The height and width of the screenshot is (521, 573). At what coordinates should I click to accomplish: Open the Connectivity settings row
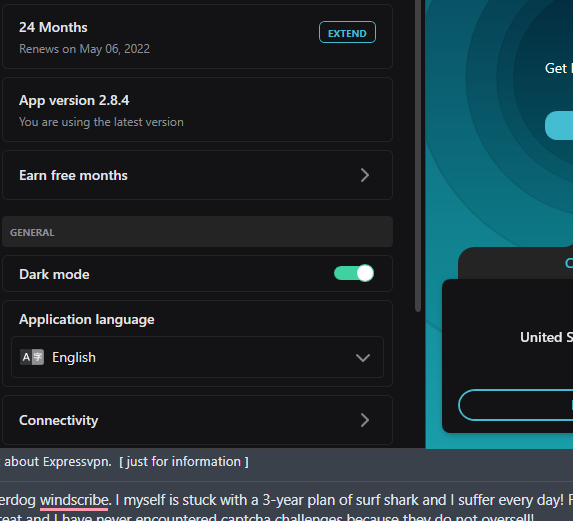(197, 420)
